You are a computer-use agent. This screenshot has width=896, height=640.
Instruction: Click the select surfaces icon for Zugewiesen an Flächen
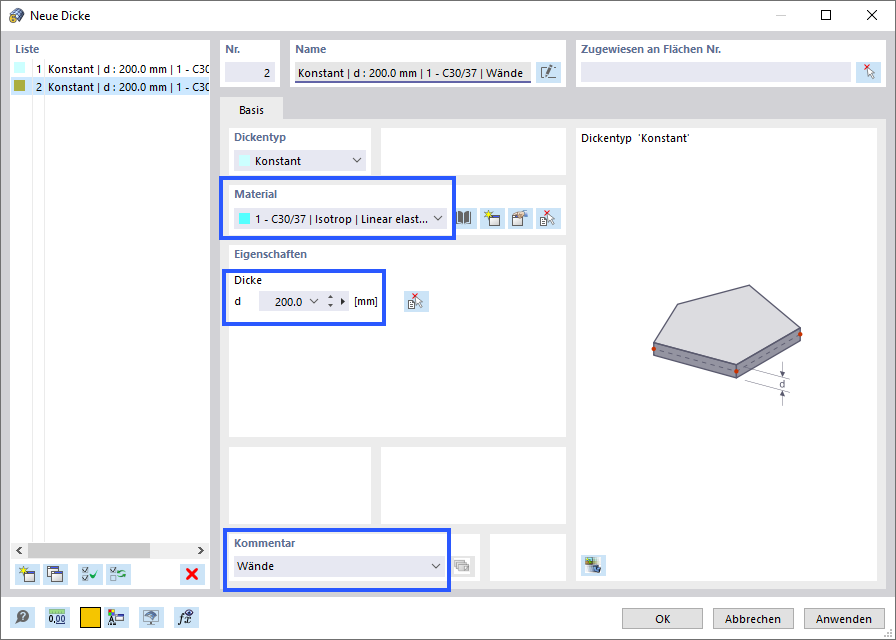pos(868,73)
